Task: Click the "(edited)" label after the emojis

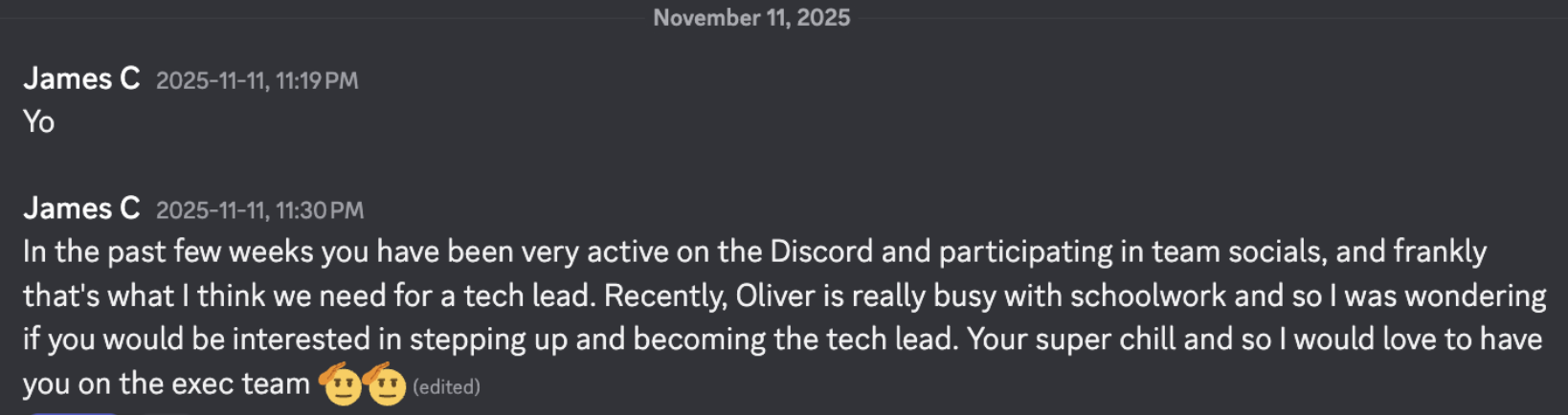Action: pyautogui.click(x=446, y=387)
